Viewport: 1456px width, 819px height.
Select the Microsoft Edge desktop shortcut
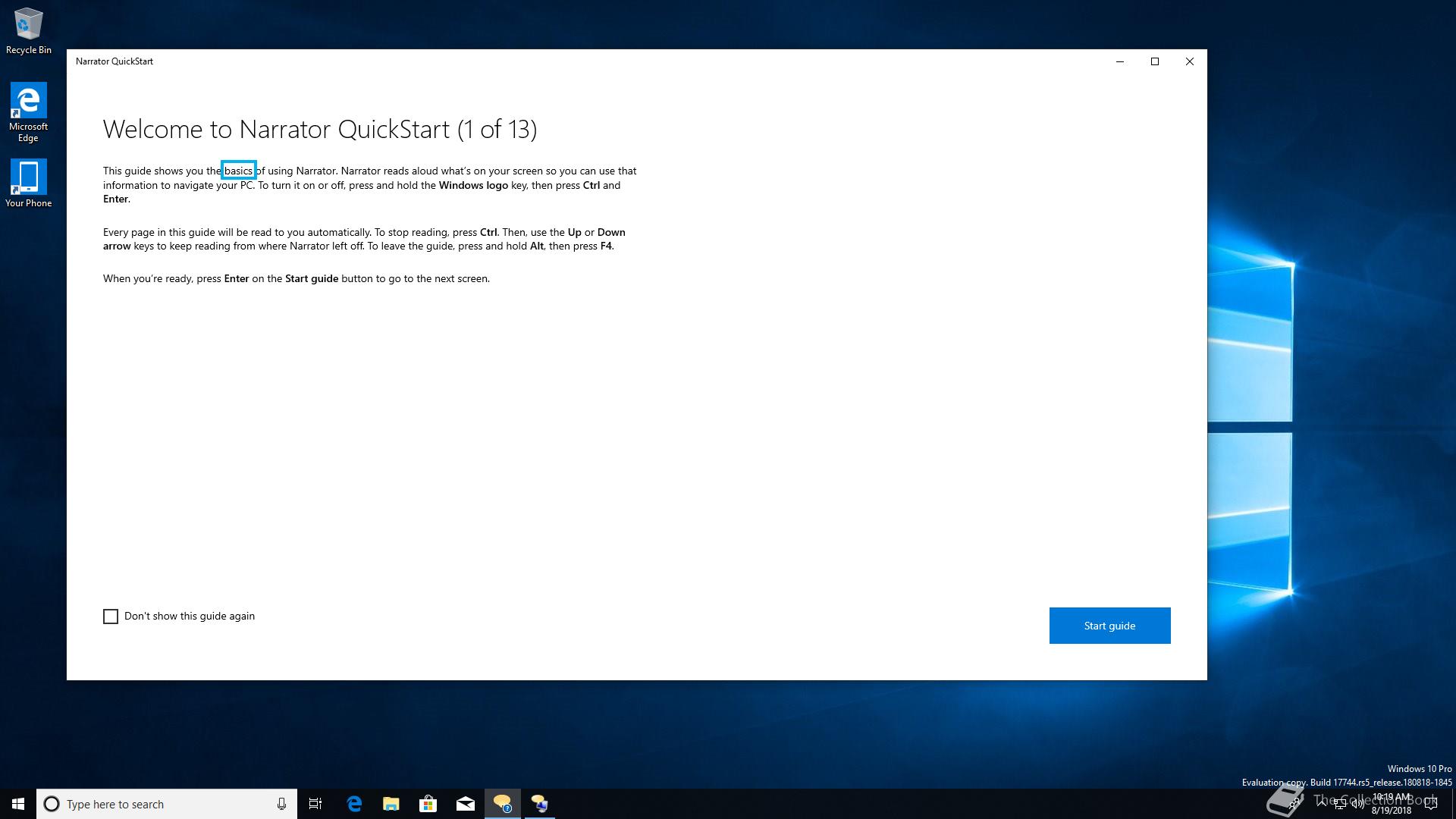click(x=29, y=112)
